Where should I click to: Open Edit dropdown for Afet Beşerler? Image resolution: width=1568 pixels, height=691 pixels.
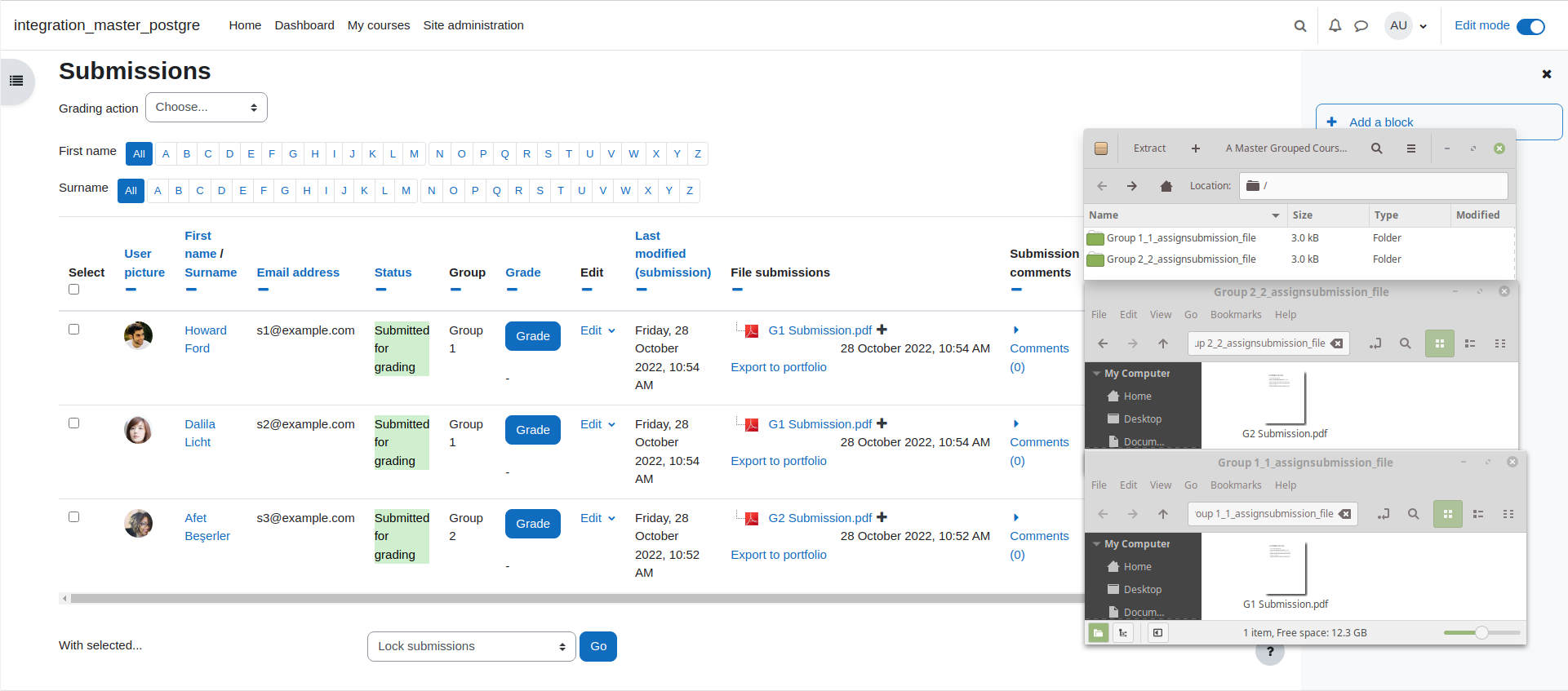point(597,518)
